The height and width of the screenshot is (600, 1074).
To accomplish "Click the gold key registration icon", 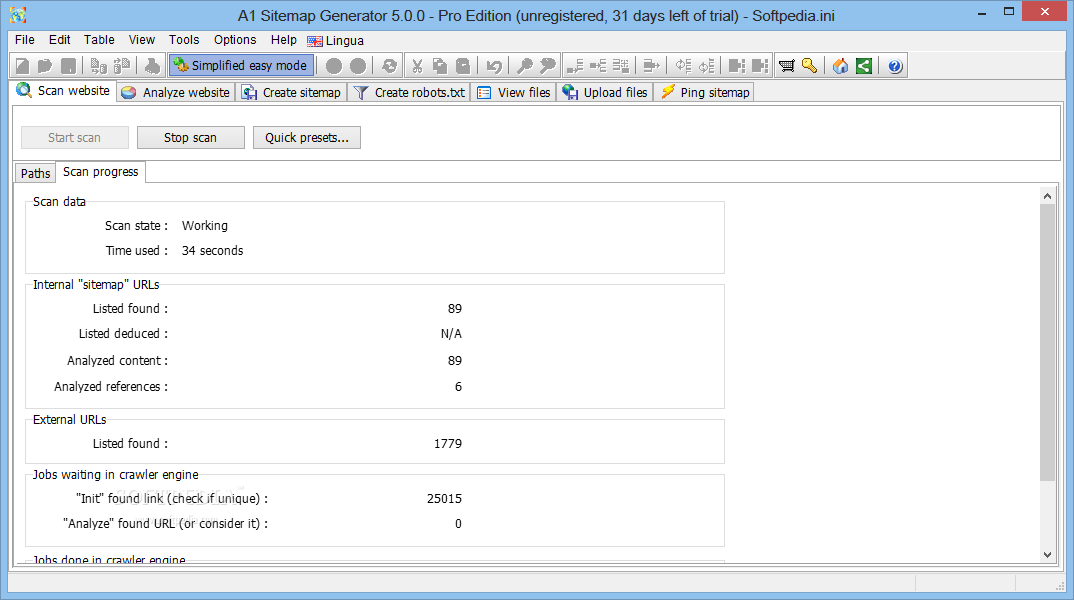I will (810, 66).
